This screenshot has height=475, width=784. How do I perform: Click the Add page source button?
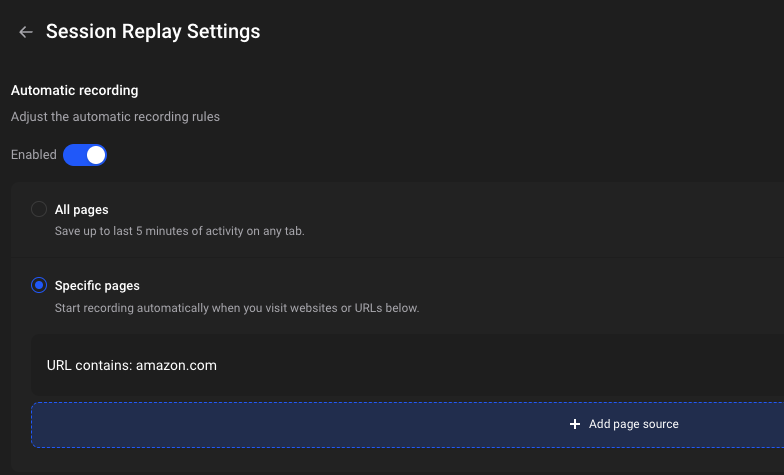408,424
